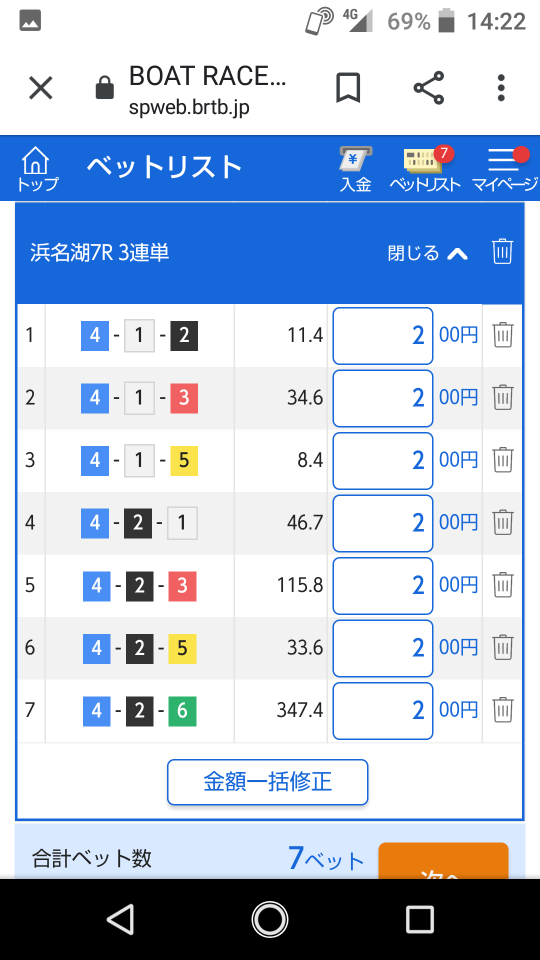Viewport: 540px width, 960px height.
Task: Collapse the list with 閉じる chevron
Action: click(x=428, y=253)
